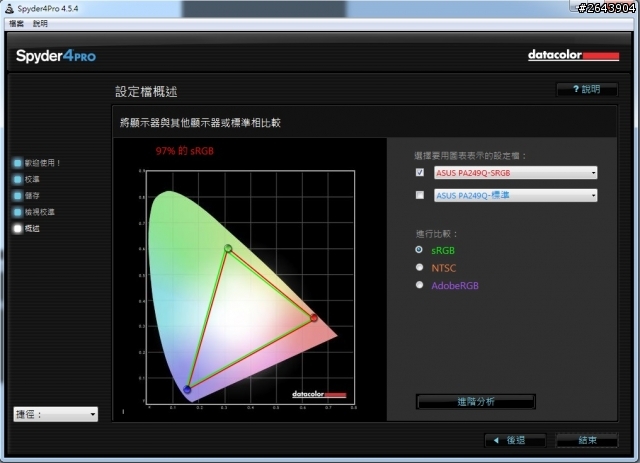Screen dimensions: 640x463
Task: Click the 97% 的 sRGB result text
Action: coord(184,151)
